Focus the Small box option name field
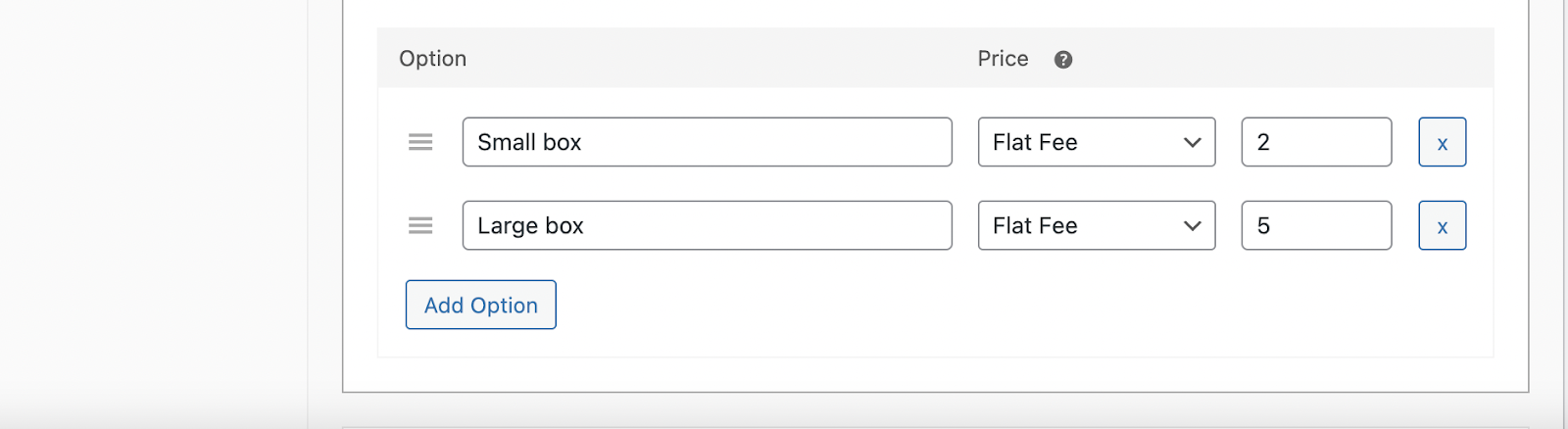The height and width of the screenshot is (429, 1568). click(707, 142)
